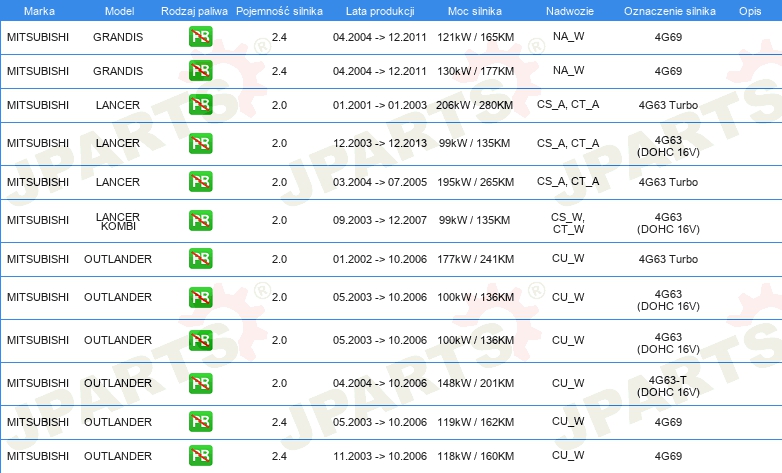
Task: Click the 195kW / 265KM power cell
Action: coord(475,182)
